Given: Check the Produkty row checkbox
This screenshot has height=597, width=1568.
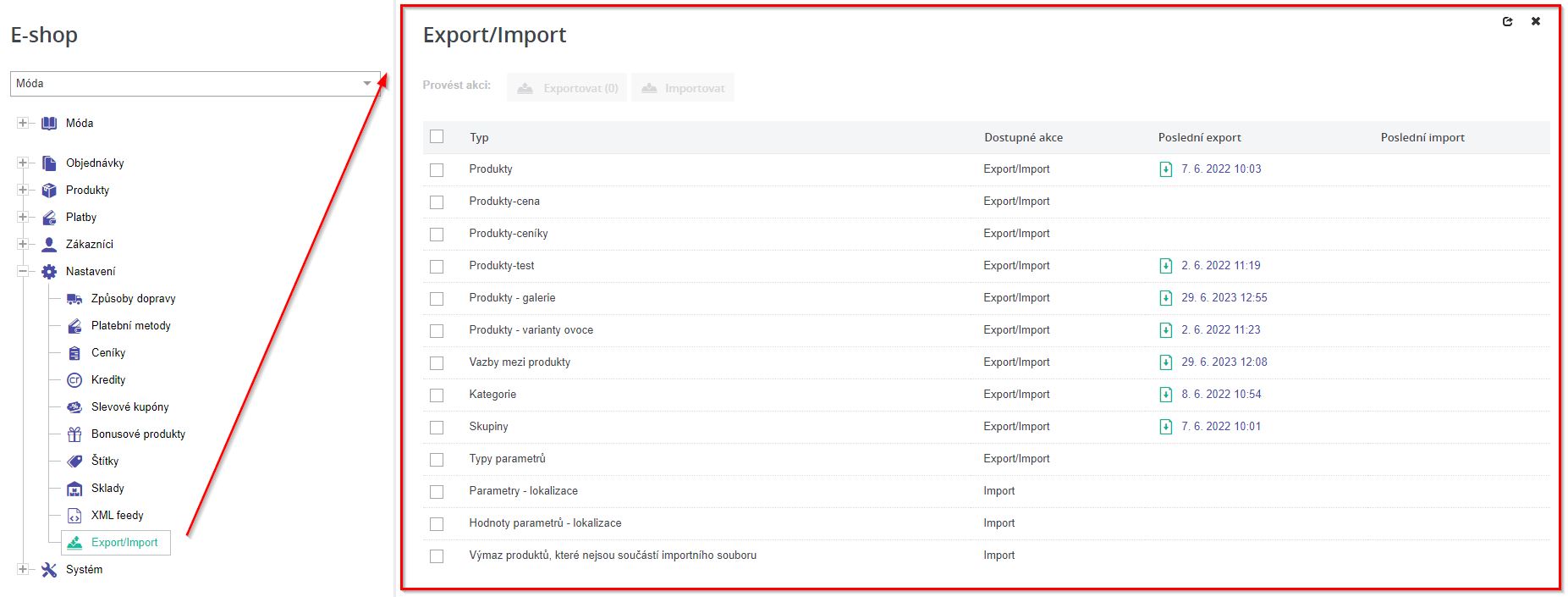Looking at the screenshot, I should [437, 170].
